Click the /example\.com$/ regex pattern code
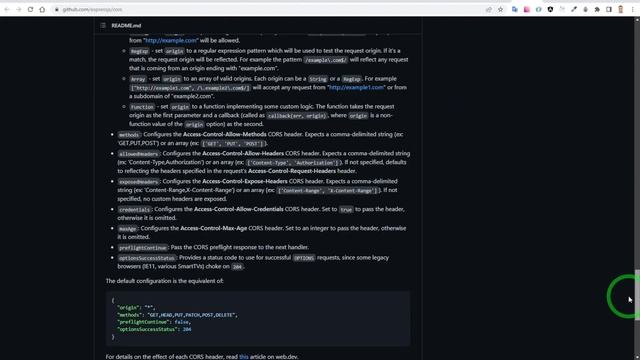 tap(326, 60)
